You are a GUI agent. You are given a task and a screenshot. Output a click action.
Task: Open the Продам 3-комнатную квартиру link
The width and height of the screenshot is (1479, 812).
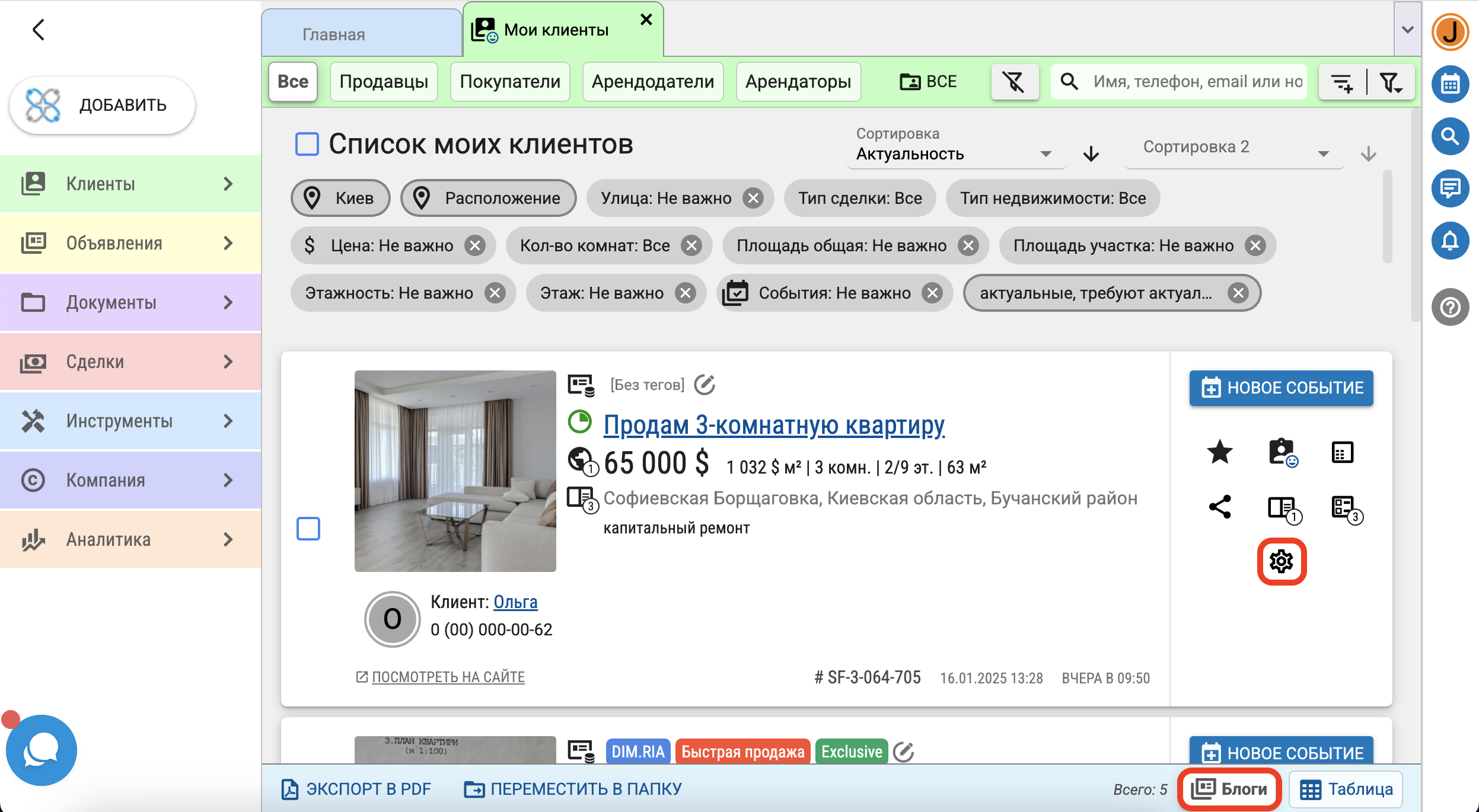coord(773,425)
